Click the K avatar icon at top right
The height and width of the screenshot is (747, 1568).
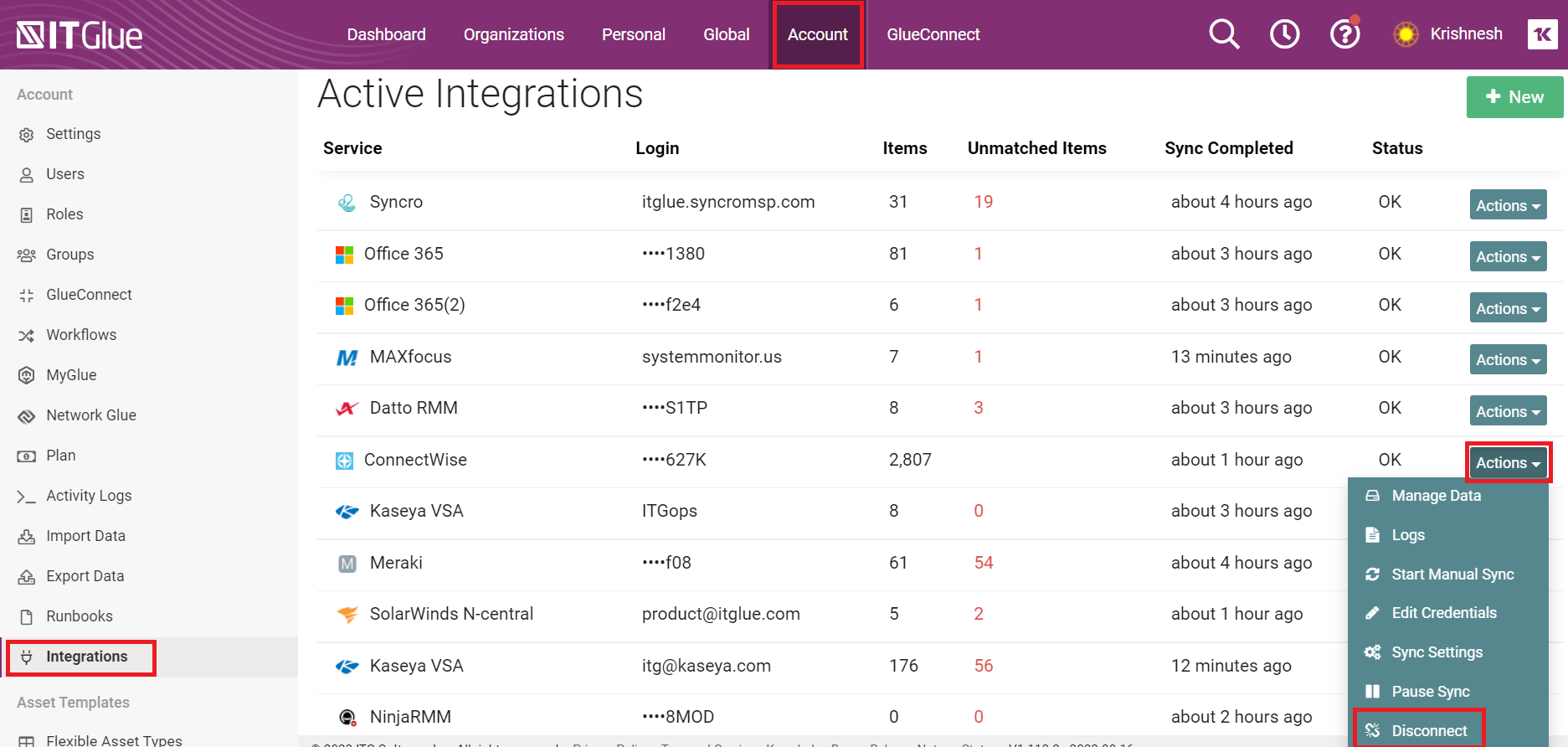click(x=1542, y=34)
